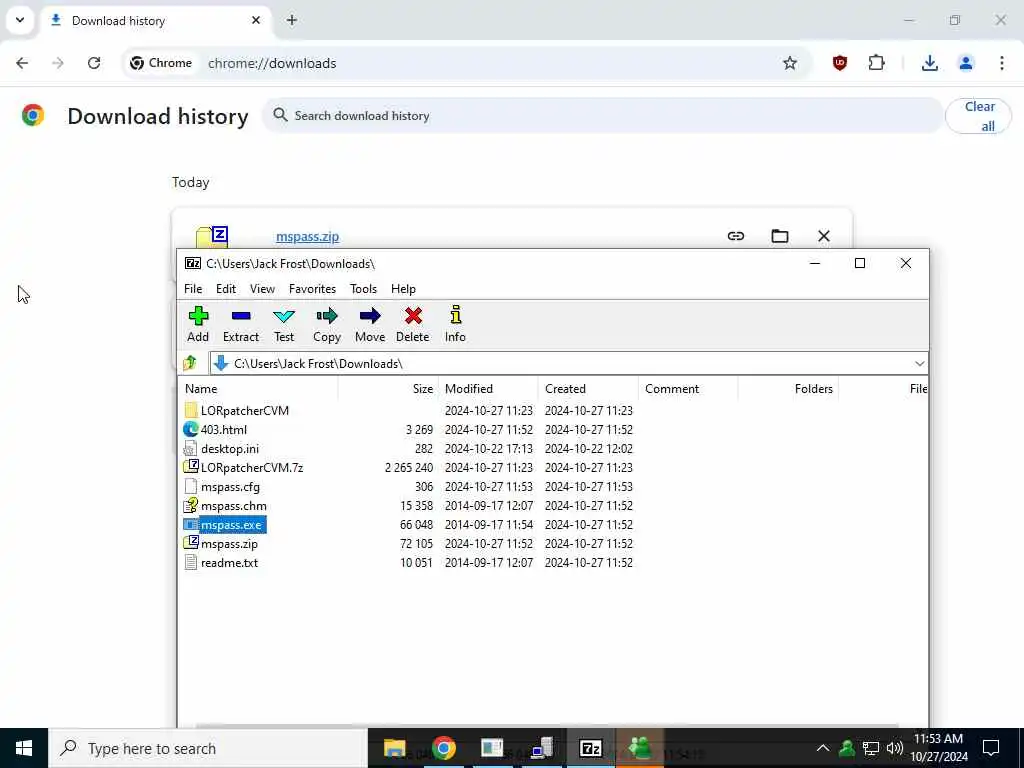Image resolution: width=1024 pixels, height=768 pixels.
Task: Click the Search download history field
Action: click(x=601, y=116)
